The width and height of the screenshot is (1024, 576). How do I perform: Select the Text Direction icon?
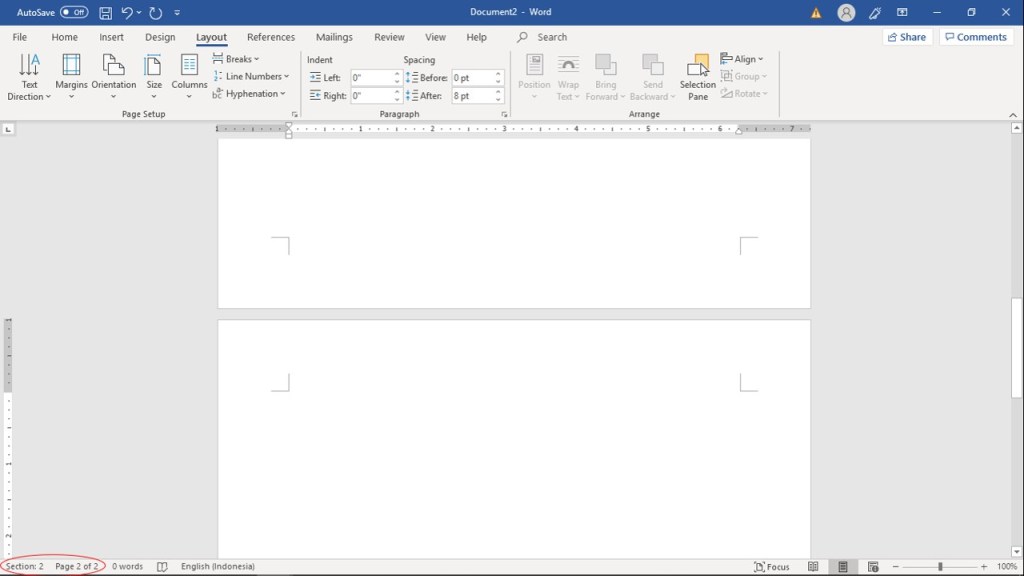[29, 66]
